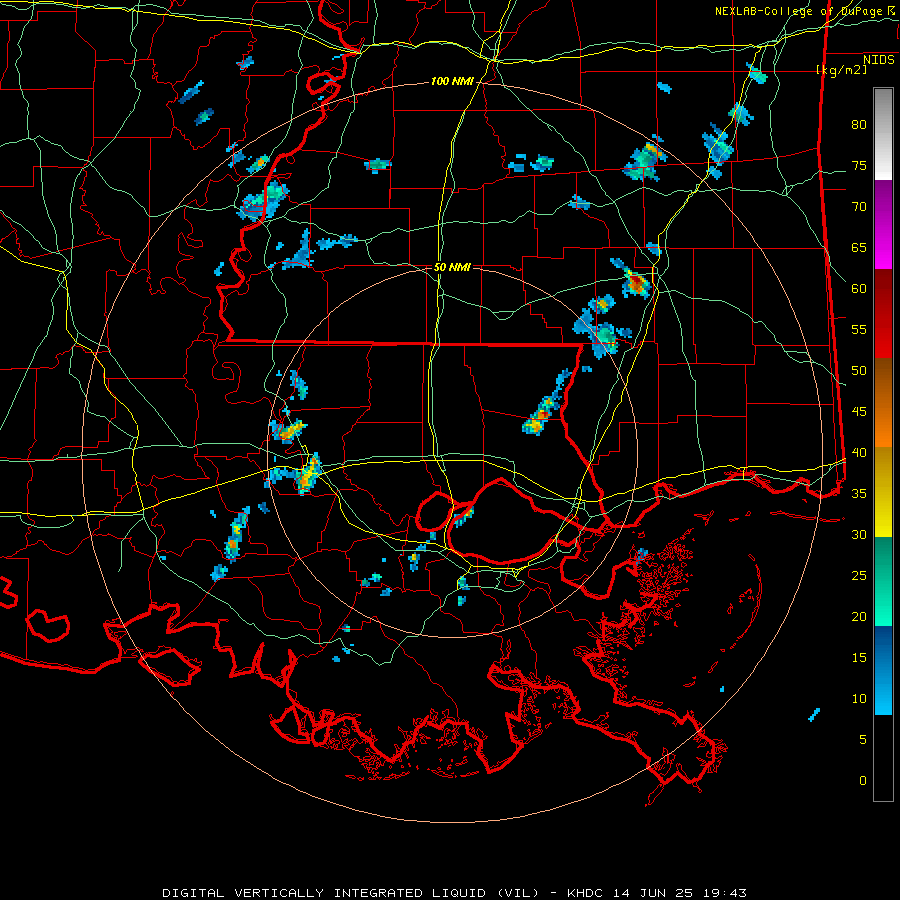Click the kg/m2 units label
This screenshot has width=900, height=900.
[841, 69]
